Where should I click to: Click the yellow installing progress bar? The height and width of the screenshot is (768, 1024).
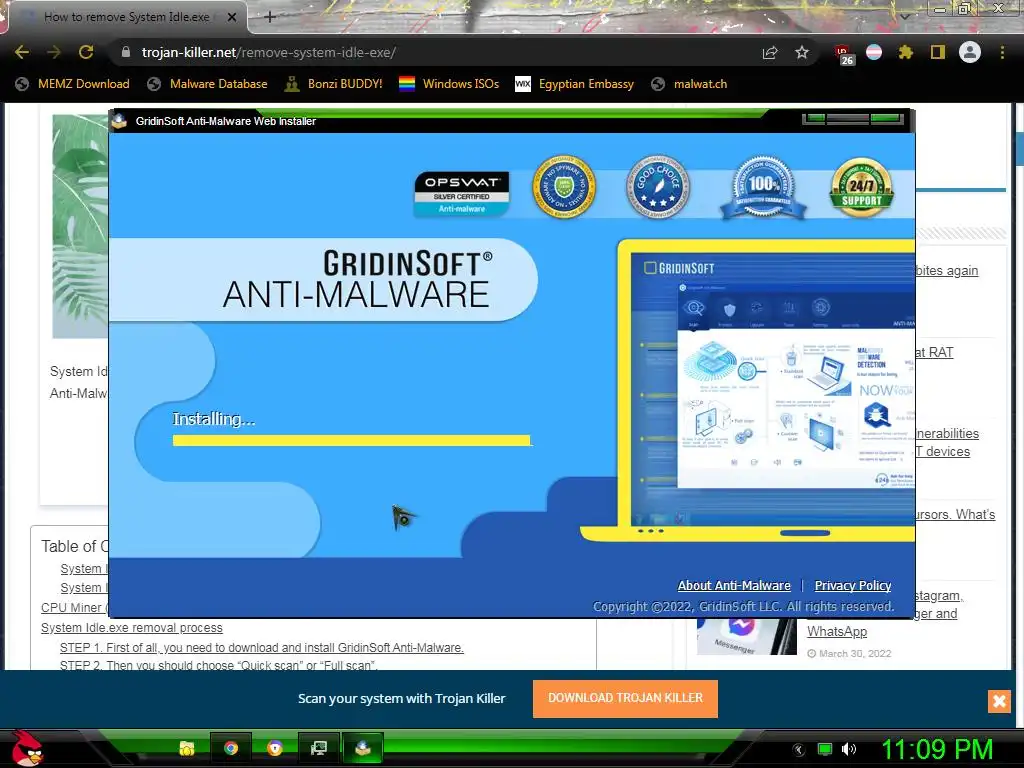pos(352,440)
